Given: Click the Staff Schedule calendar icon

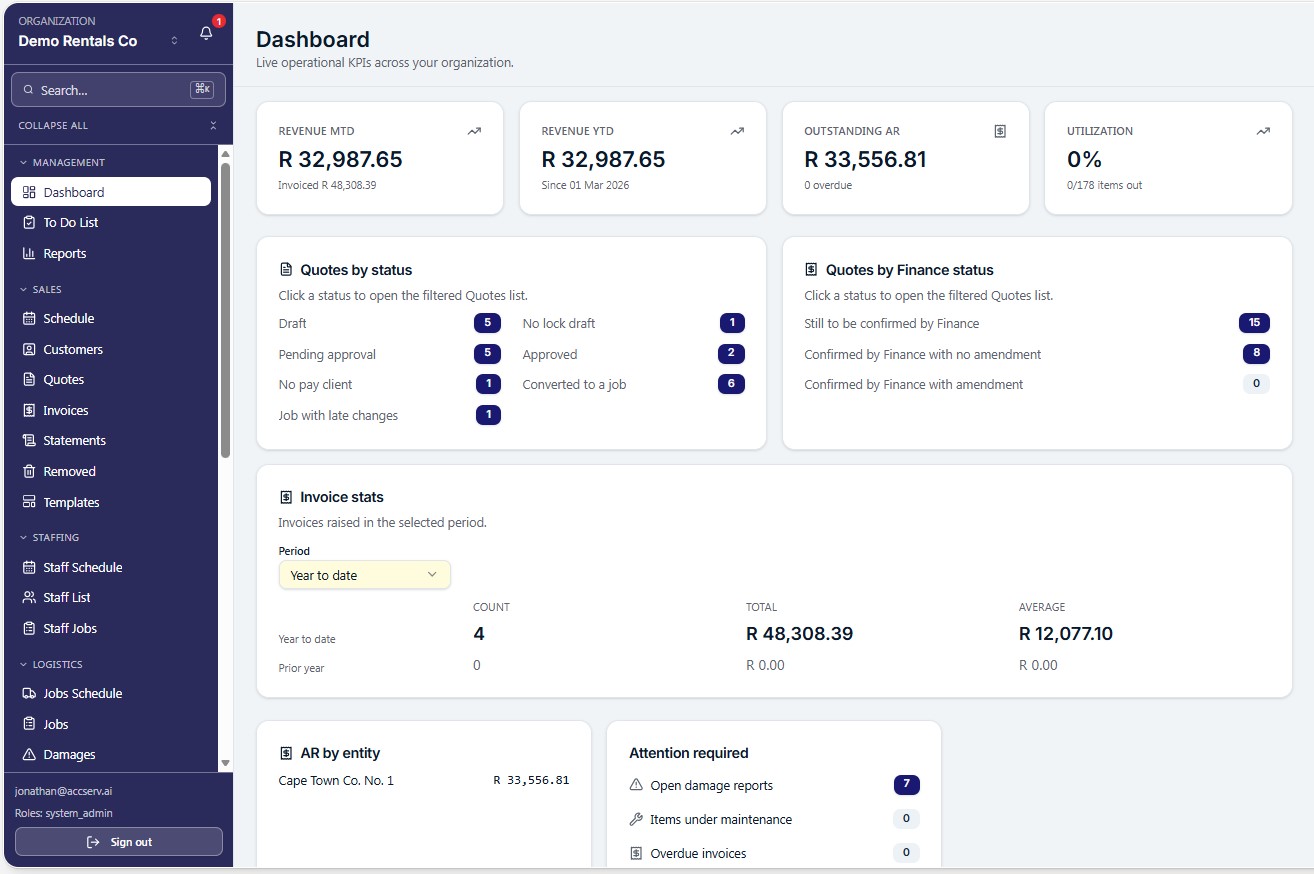Looking at the screenshot, I should pos(29,567).
